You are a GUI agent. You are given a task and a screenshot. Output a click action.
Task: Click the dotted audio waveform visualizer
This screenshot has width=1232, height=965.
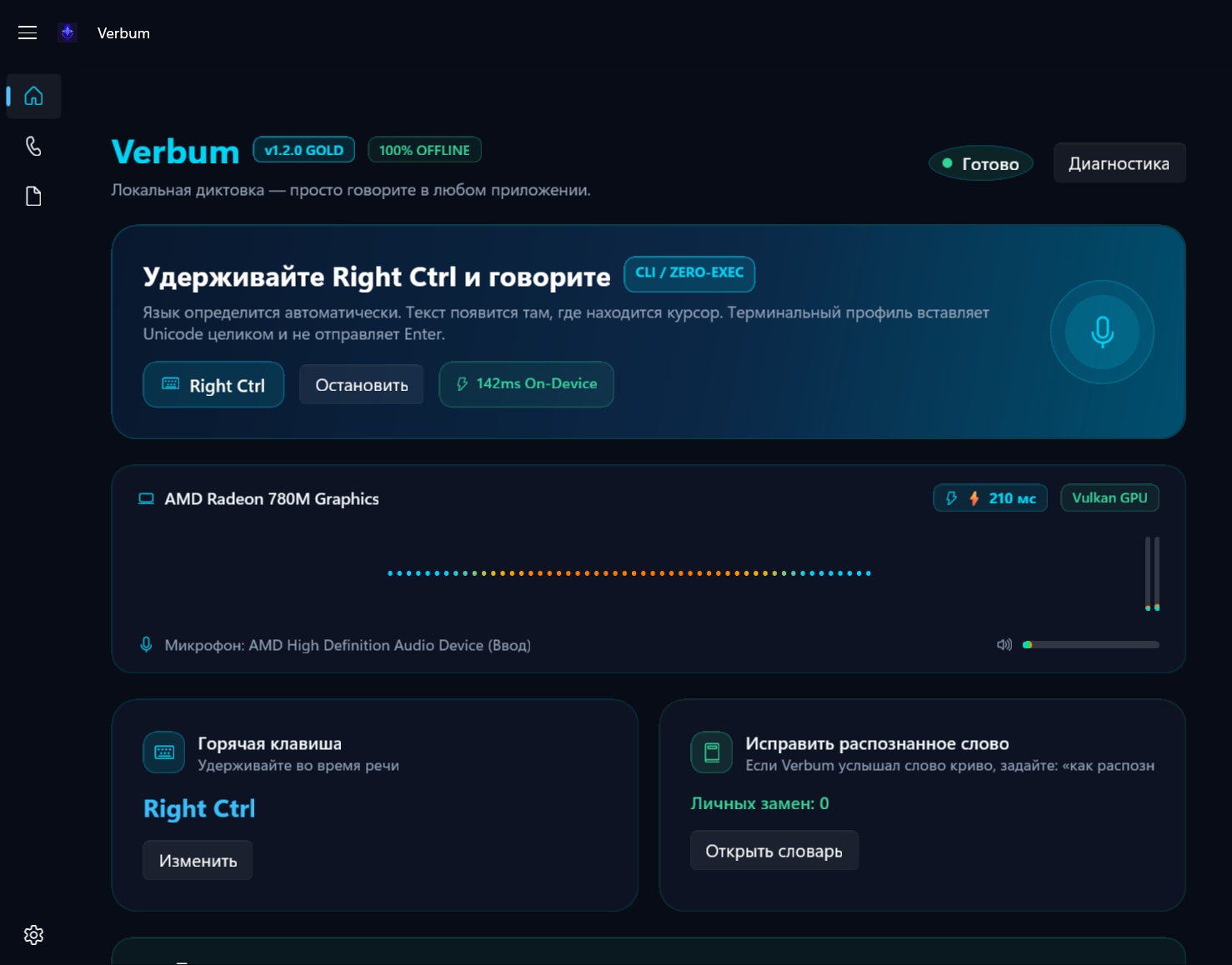(629, 573)
